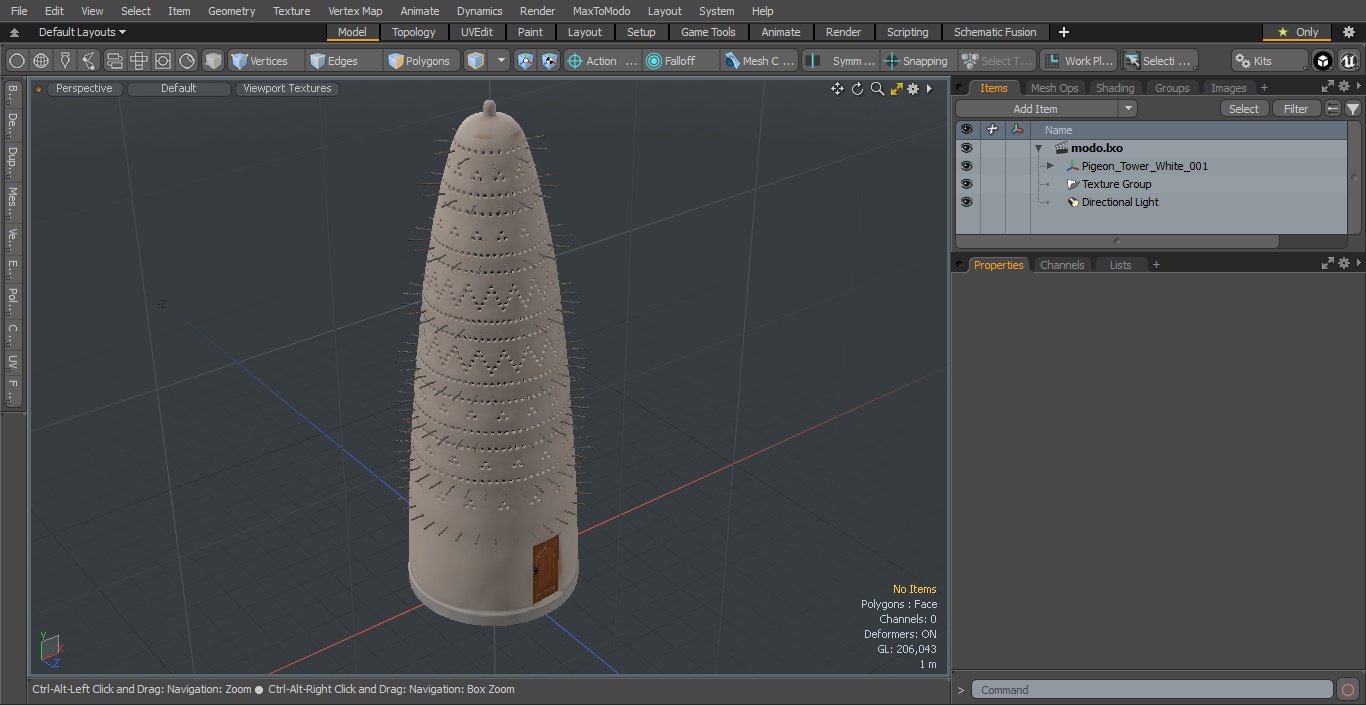Open the Work Plane options

(1078, 61)
